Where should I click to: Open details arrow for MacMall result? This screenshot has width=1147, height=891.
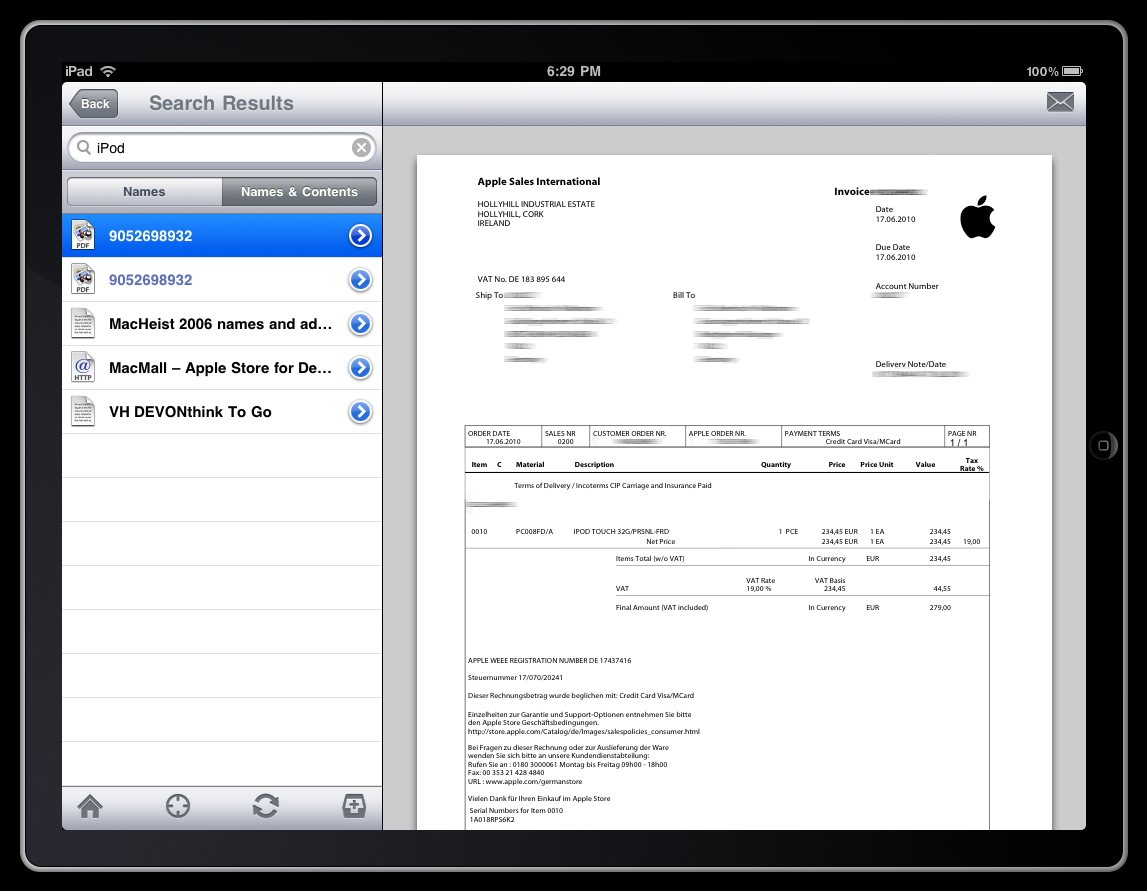click(360, 367)
